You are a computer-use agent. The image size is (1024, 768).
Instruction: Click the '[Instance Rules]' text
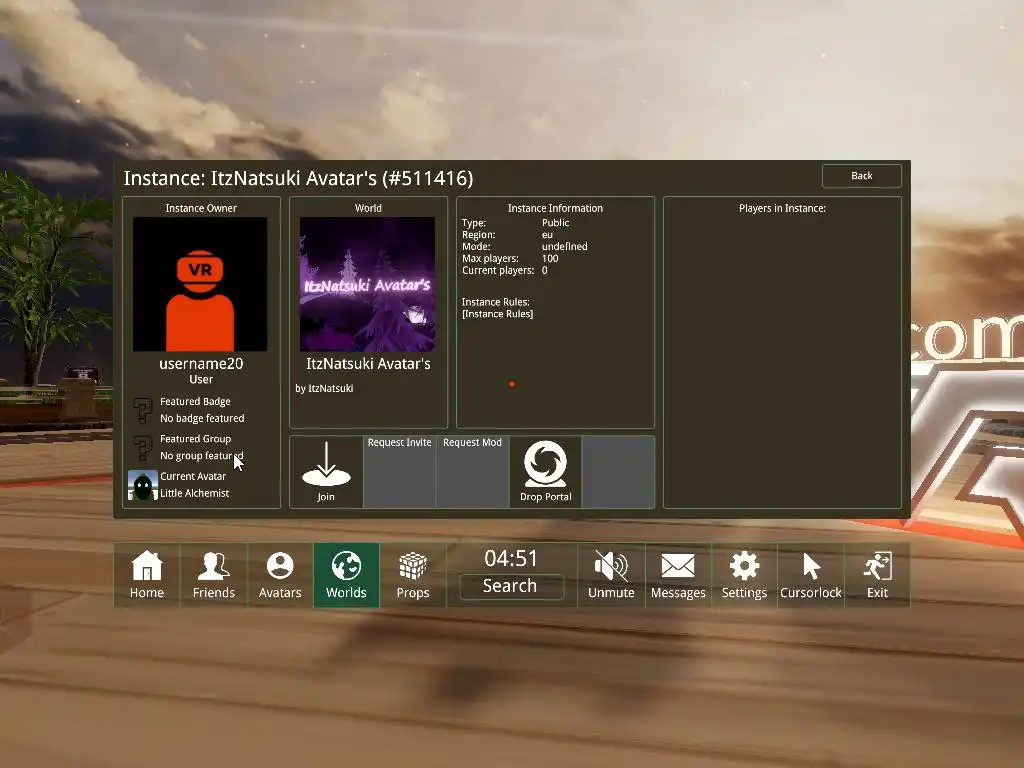click(498, 314)
